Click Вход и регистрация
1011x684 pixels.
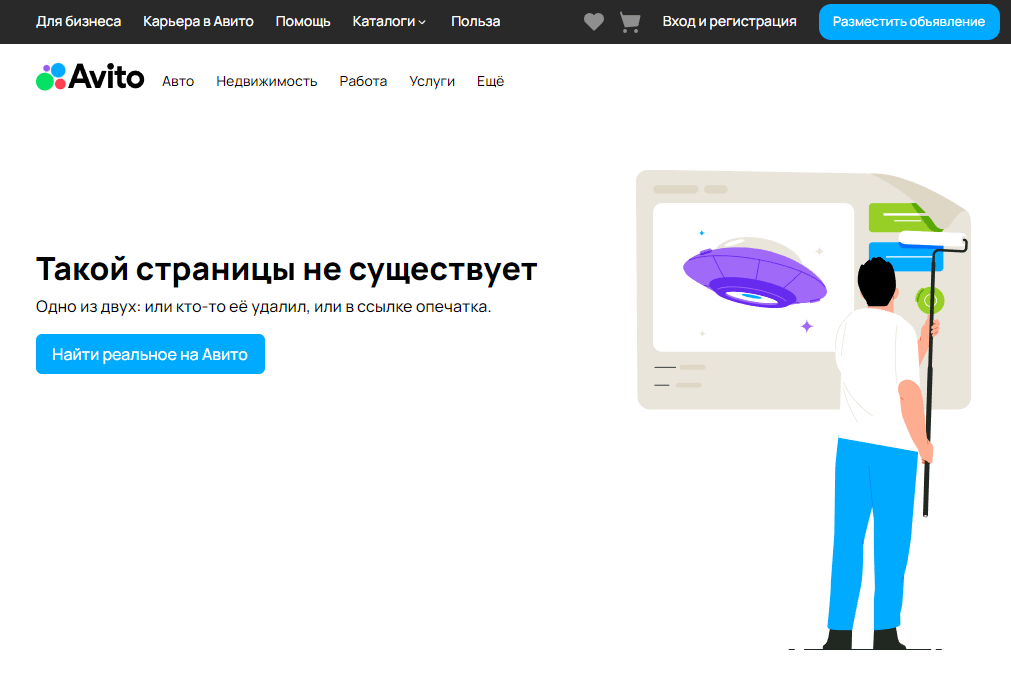pyautogui.click(x=729, y=21)
